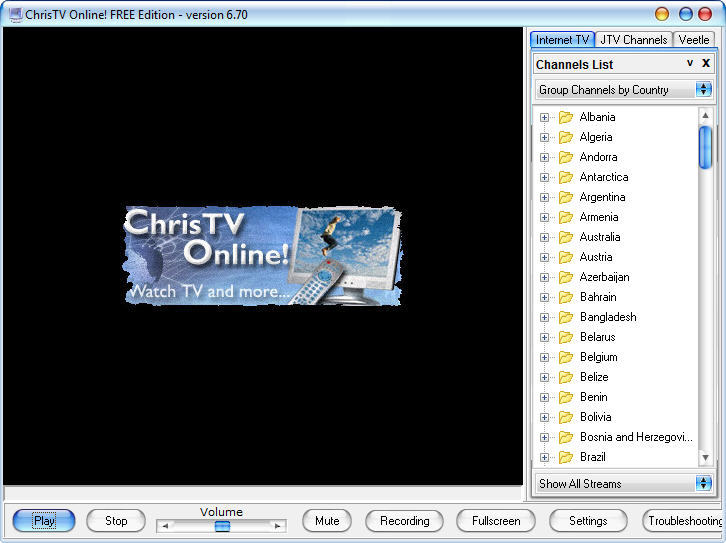Image resolution: width=726 pixels, height=543 pixels.
Task: Click the Brazil folder icon
Action: coord(565,457)
